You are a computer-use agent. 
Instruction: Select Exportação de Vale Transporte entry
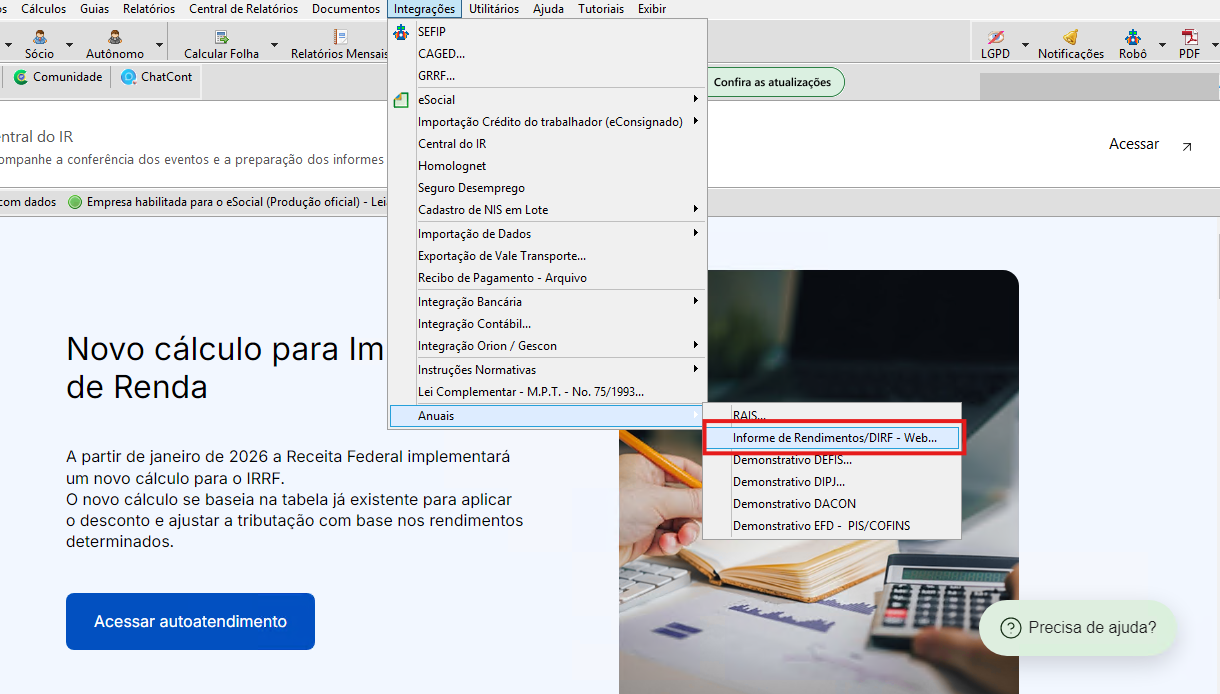(548, 256)
